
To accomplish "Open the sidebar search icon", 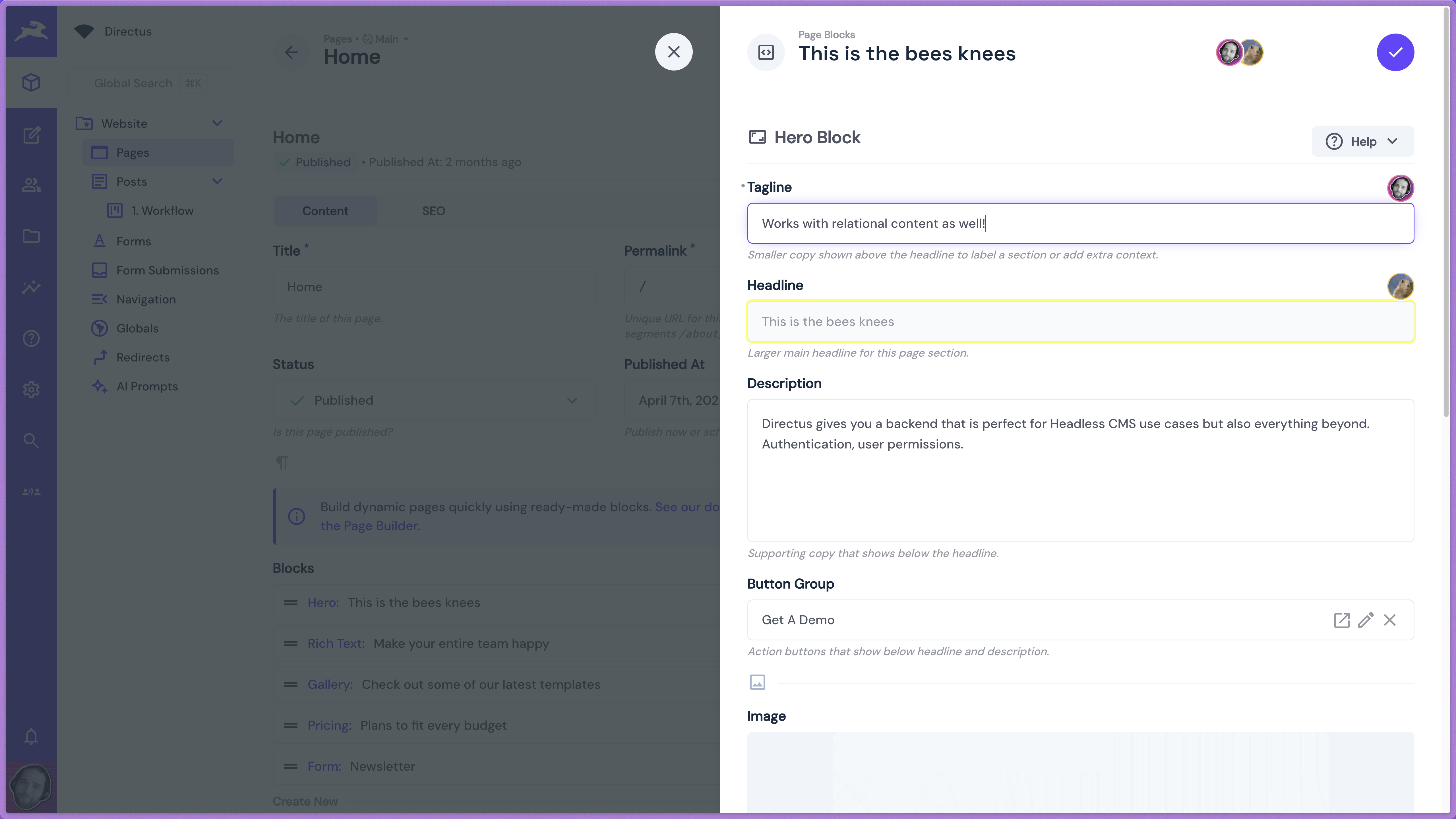I will point(30,440).
